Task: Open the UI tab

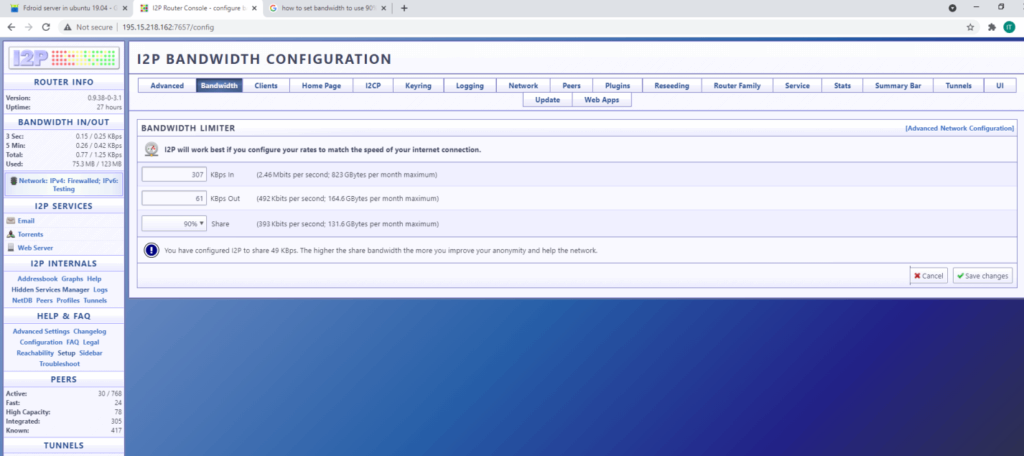Action: pos(1000,86)
